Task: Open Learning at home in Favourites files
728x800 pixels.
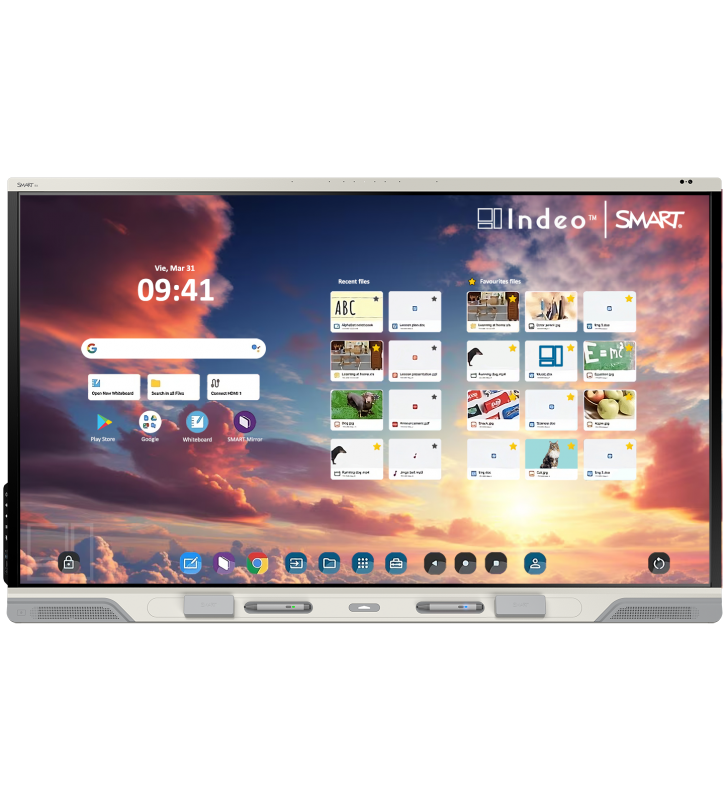Action: coord(493,312)
